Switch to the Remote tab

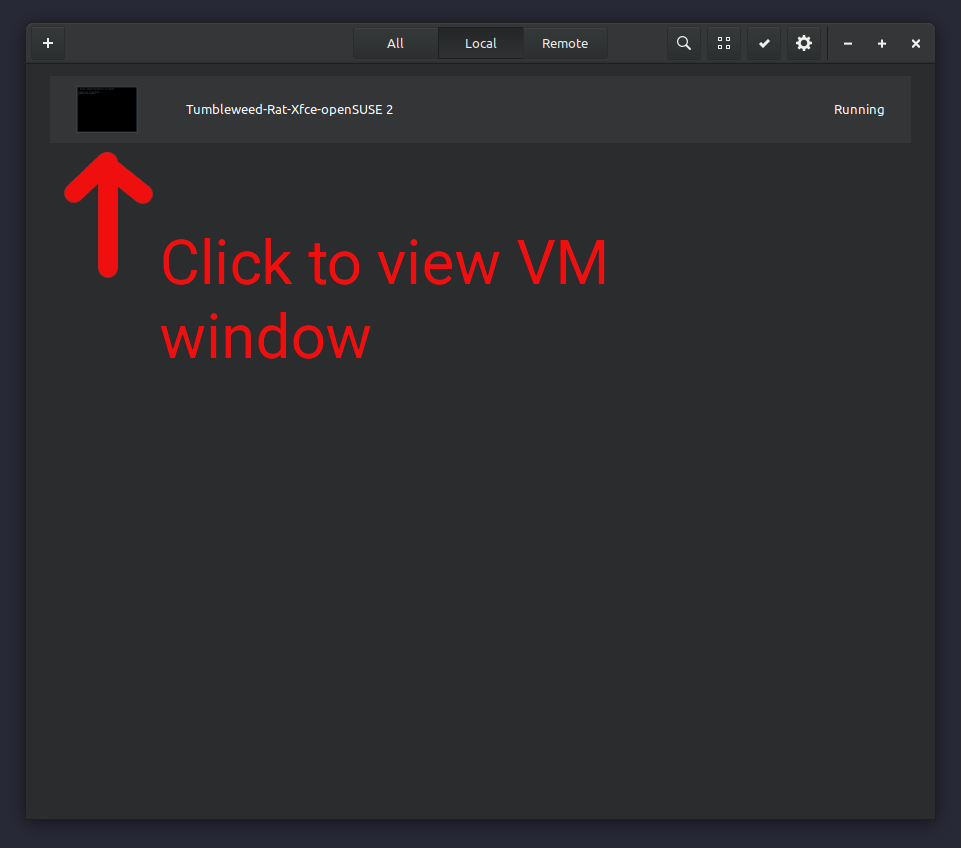tap(565, 44)
